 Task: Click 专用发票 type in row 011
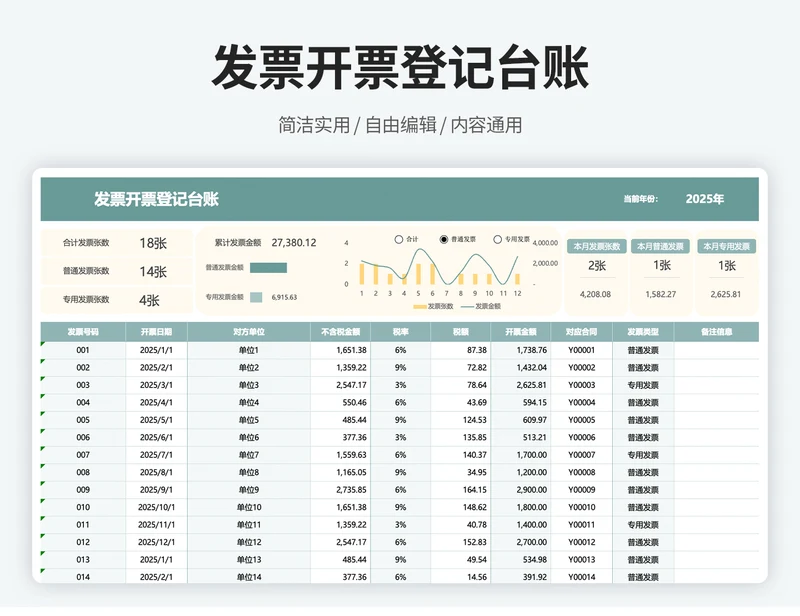pos(643,525)
